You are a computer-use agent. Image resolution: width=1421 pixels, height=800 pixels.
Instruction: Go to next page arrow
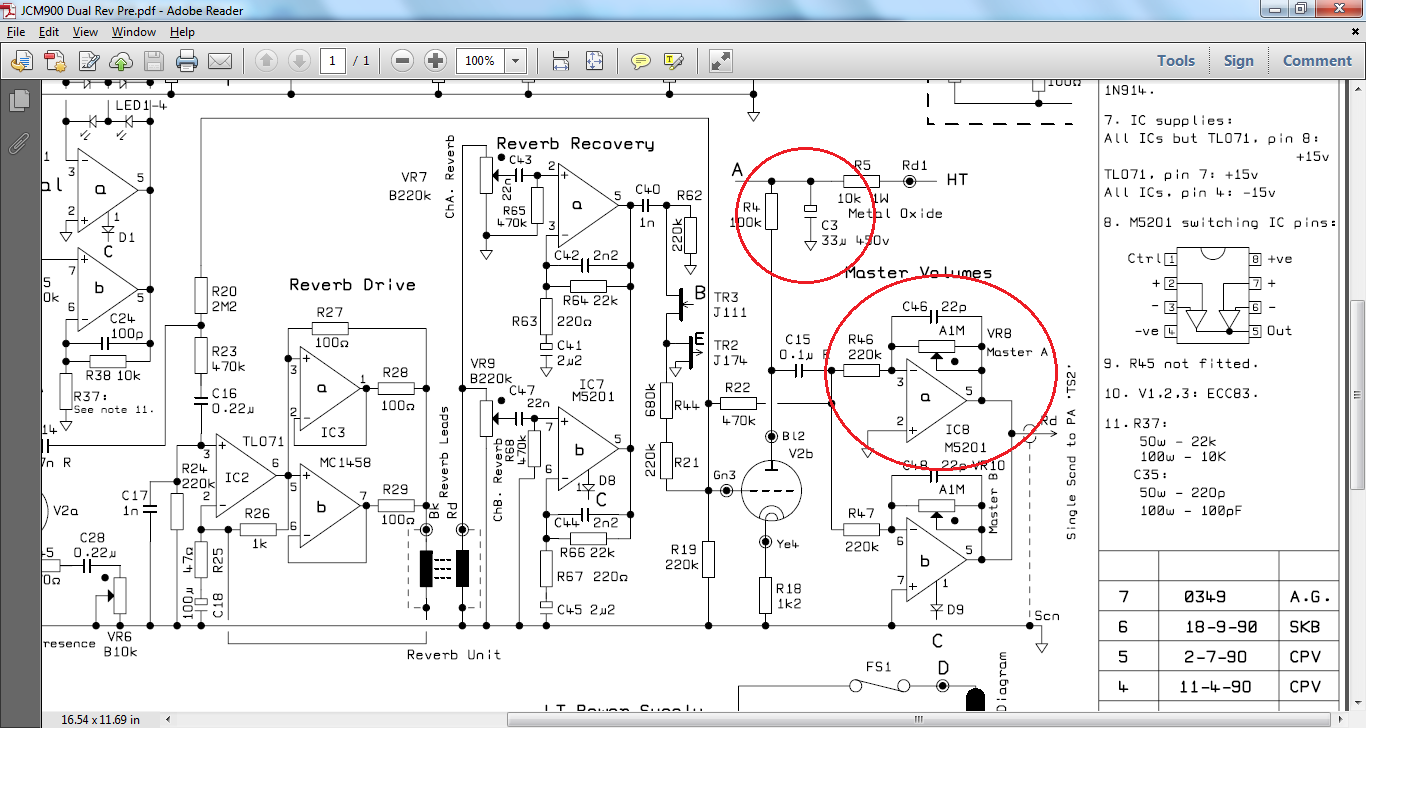(299, 61)
